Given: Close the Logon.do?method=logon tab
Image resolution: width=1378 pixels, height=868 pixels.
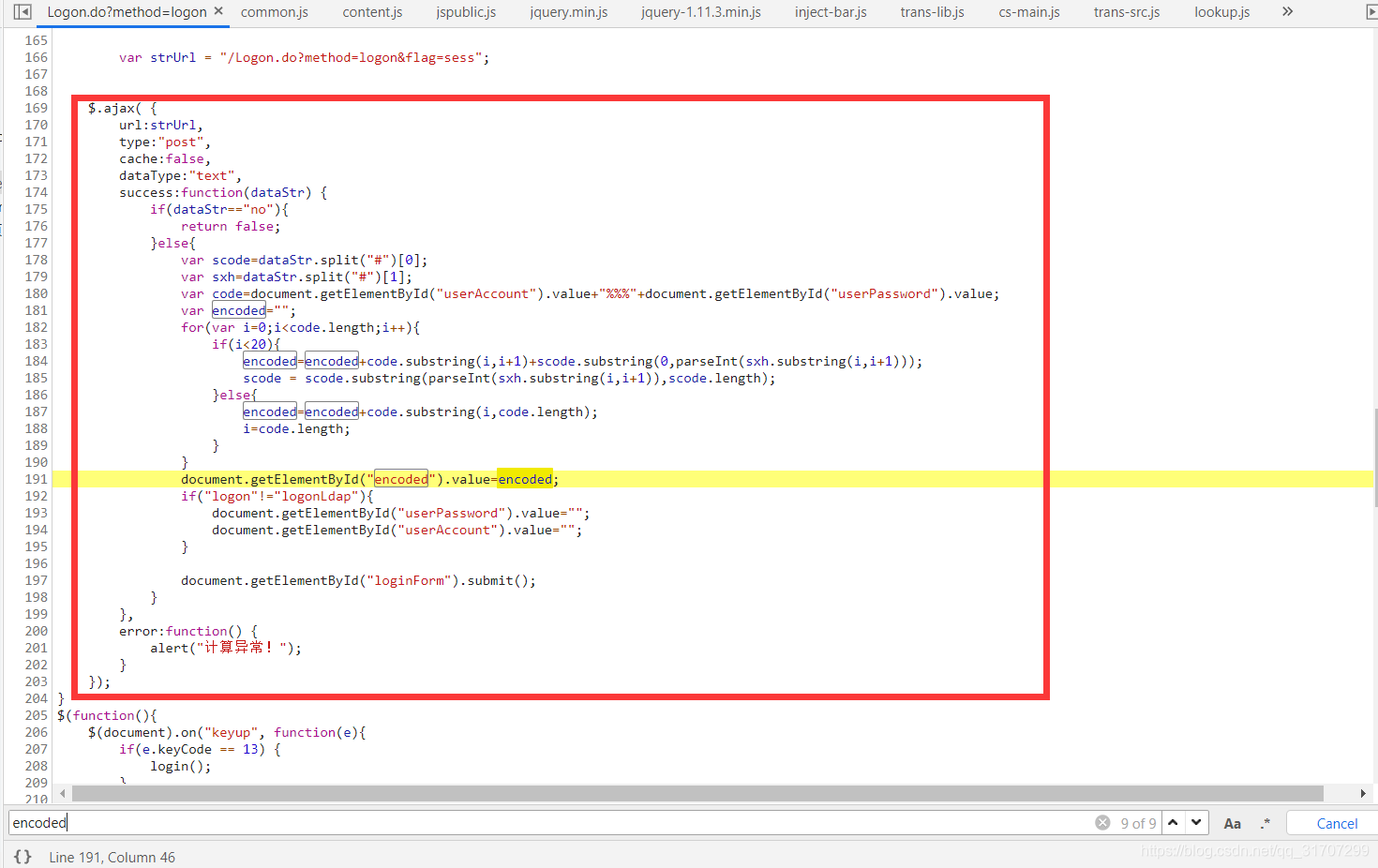Looking at the screenshot, I should 218,11.
